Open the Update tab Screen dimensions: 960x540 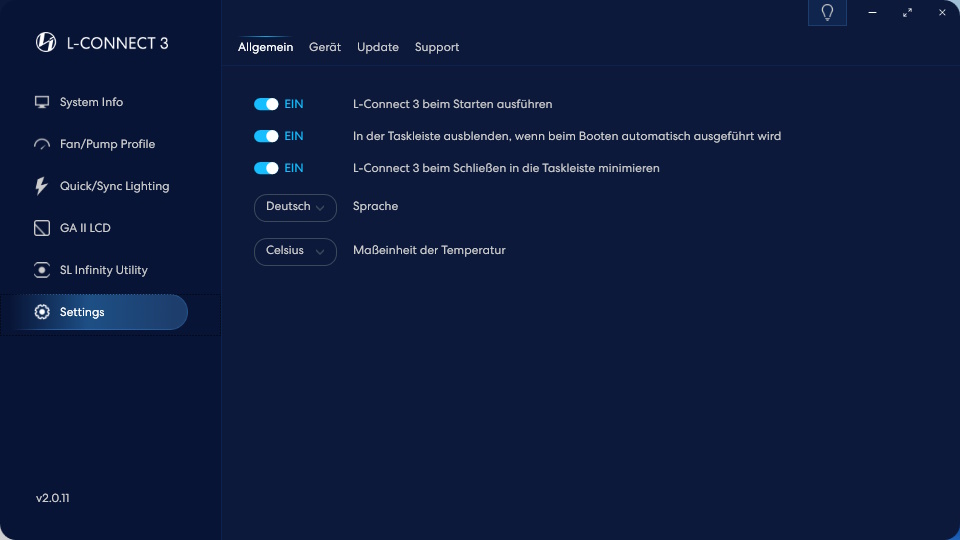click(x=378, y=47)
